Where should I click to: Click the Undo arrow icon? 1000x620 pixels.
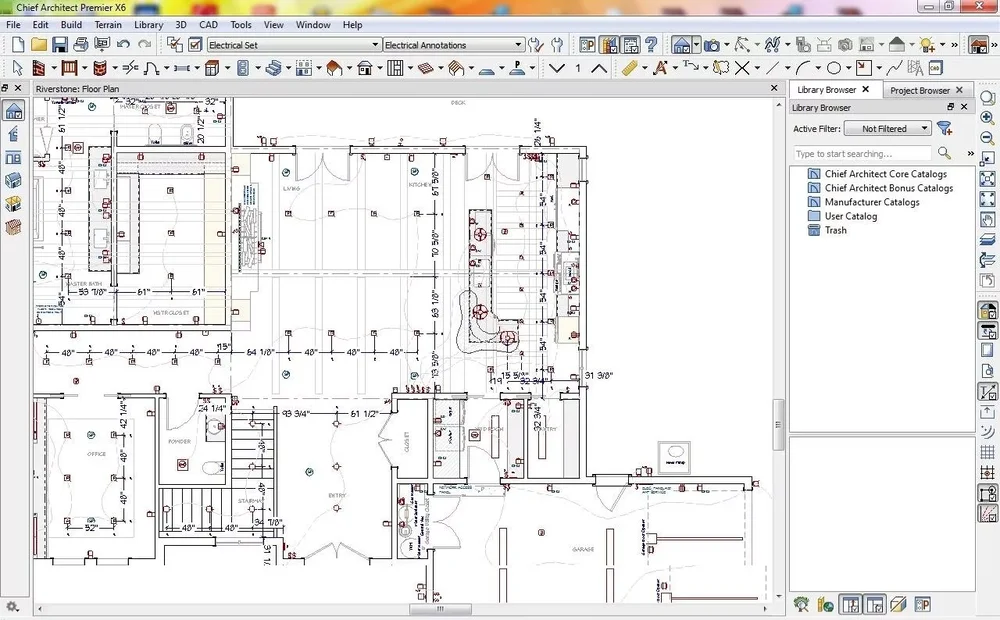tap(123, 45)
